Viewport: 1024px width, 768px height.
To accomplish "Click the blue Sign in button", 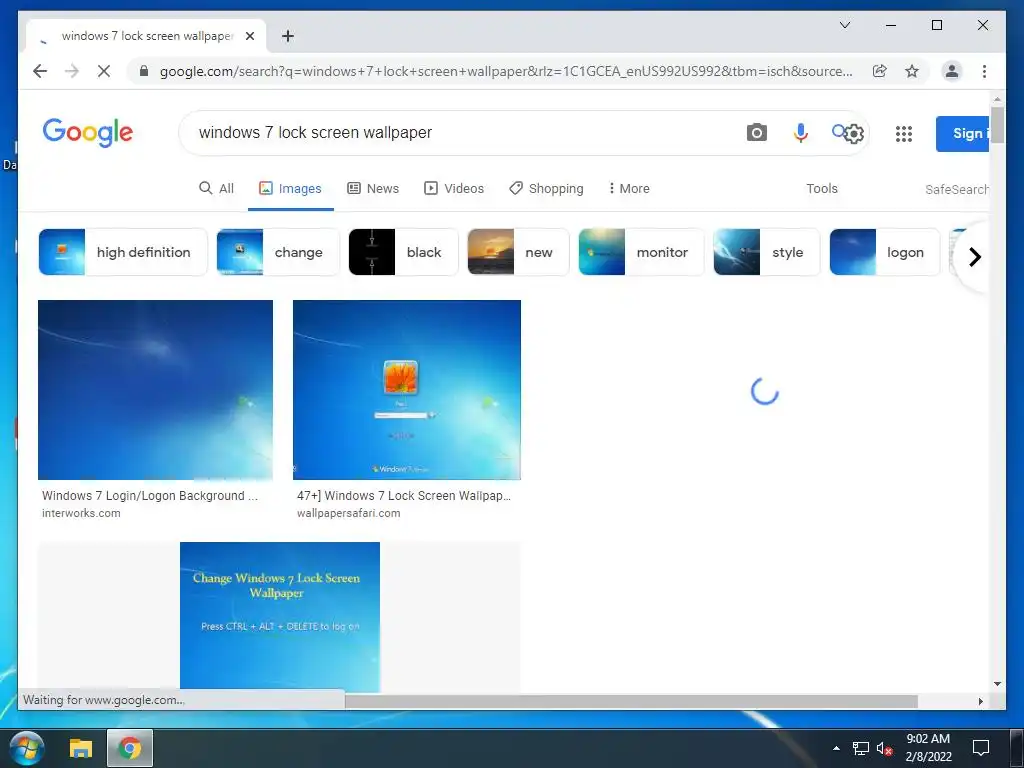I will pyautogui.click(x=962, y=134).
